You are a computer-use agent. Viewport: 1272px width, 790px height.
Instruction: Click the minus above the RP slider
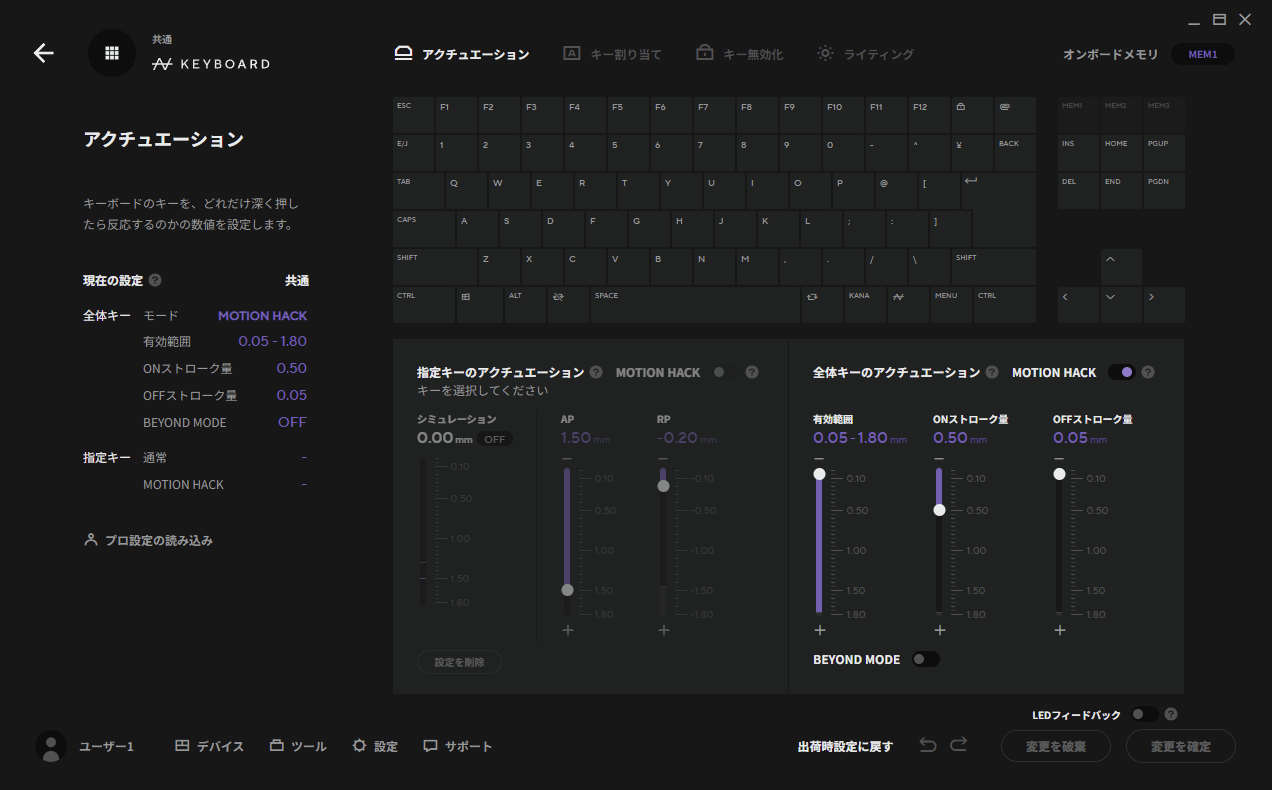[x=663, y=458]
